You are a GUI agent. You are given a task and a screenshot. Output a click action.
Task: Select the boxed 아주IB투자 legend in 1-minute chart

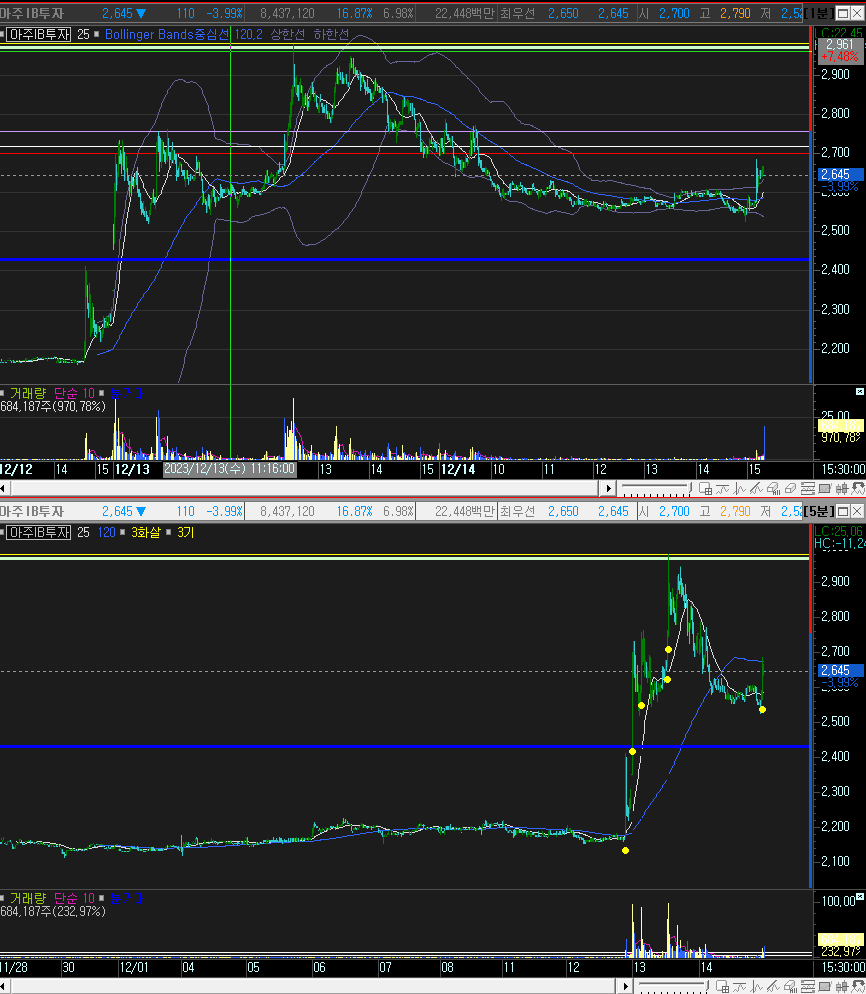tap(39, 34)
